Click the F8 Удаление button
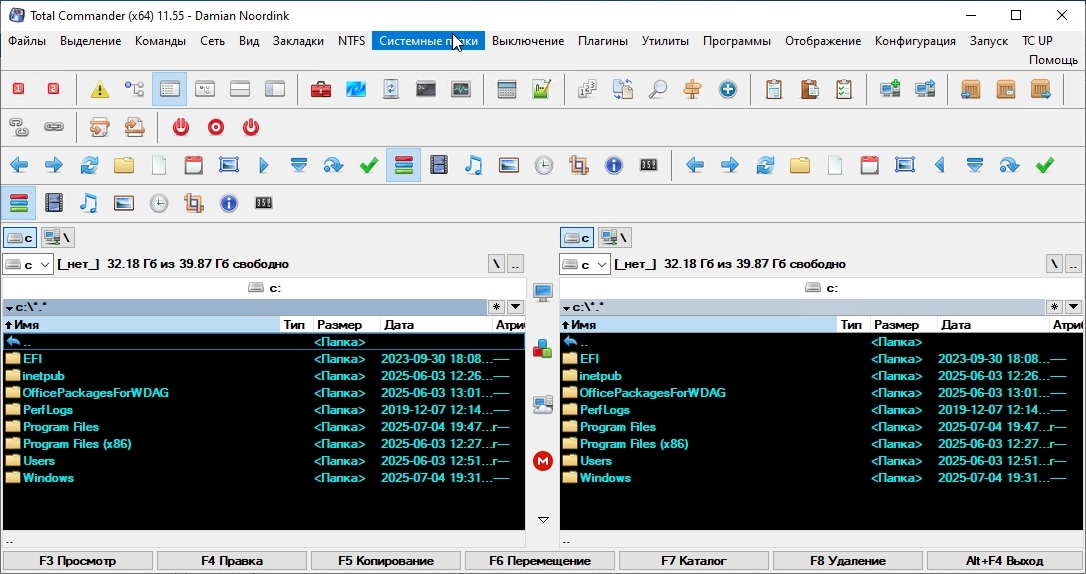 pos(848,561)
